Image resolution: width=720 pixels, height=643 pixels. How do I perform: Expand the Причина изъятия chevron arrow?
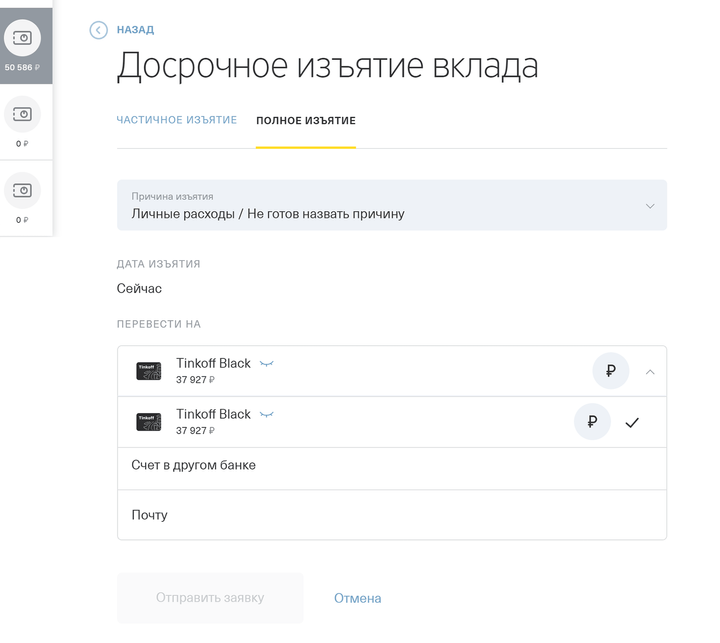(x=650, y=206)
